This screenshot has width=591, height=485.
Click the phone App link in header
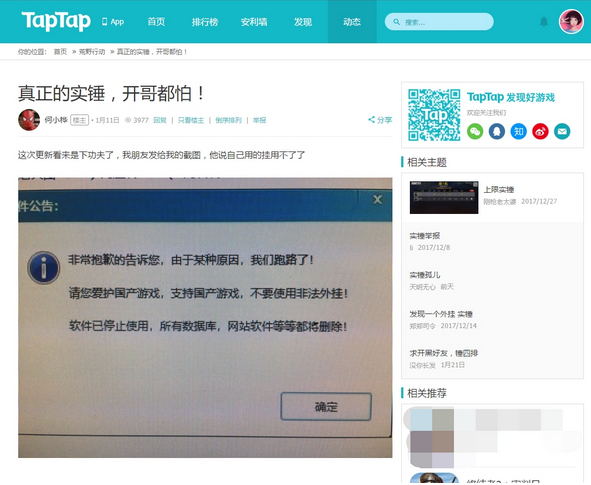coord(113,22)
